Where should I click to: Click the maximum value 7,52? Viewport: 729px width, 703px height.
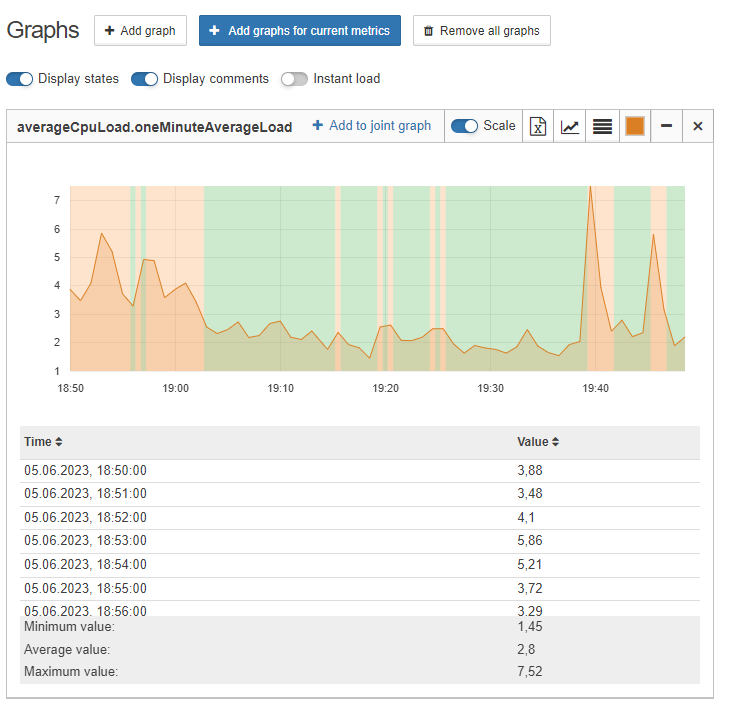coord(530,671)
